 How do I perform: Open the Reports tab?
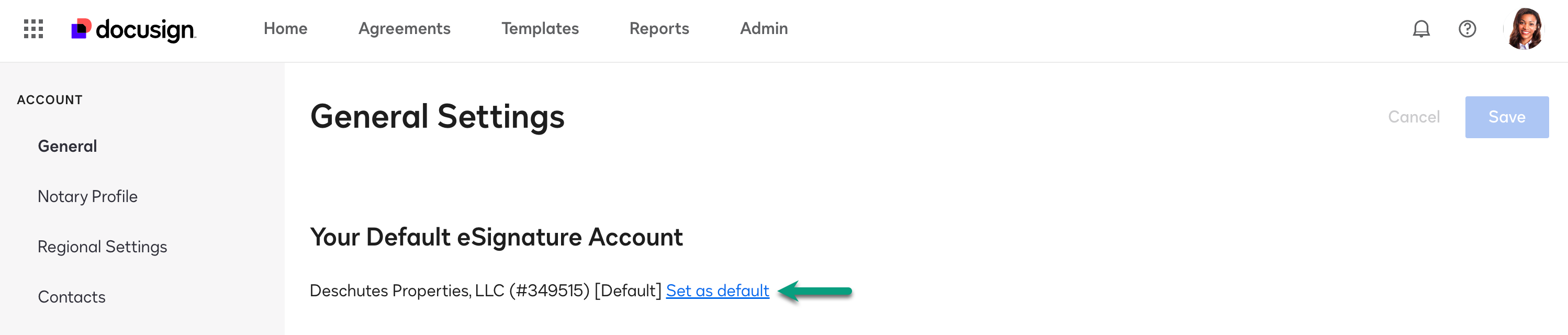(x=659, y=29)
